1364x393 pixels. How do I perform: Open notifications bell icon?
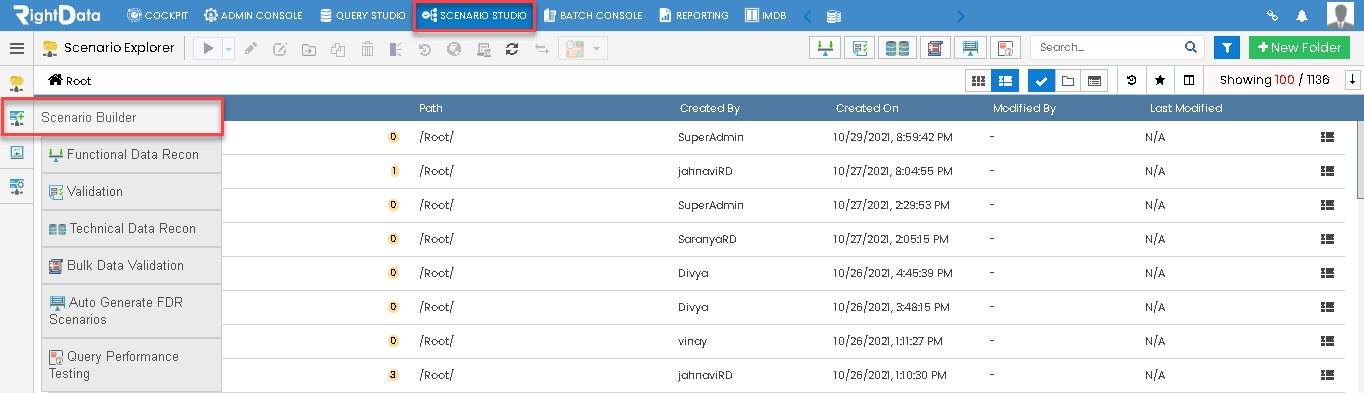(x=1302, y=16)
